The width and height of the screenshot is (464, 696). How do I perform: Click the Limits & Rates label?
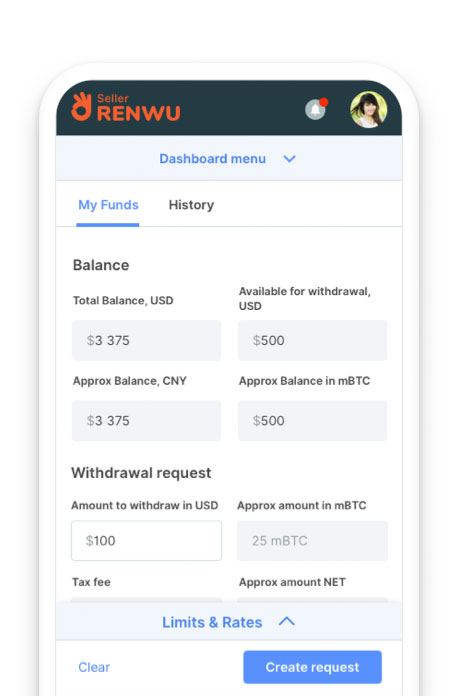pos(212,622)
